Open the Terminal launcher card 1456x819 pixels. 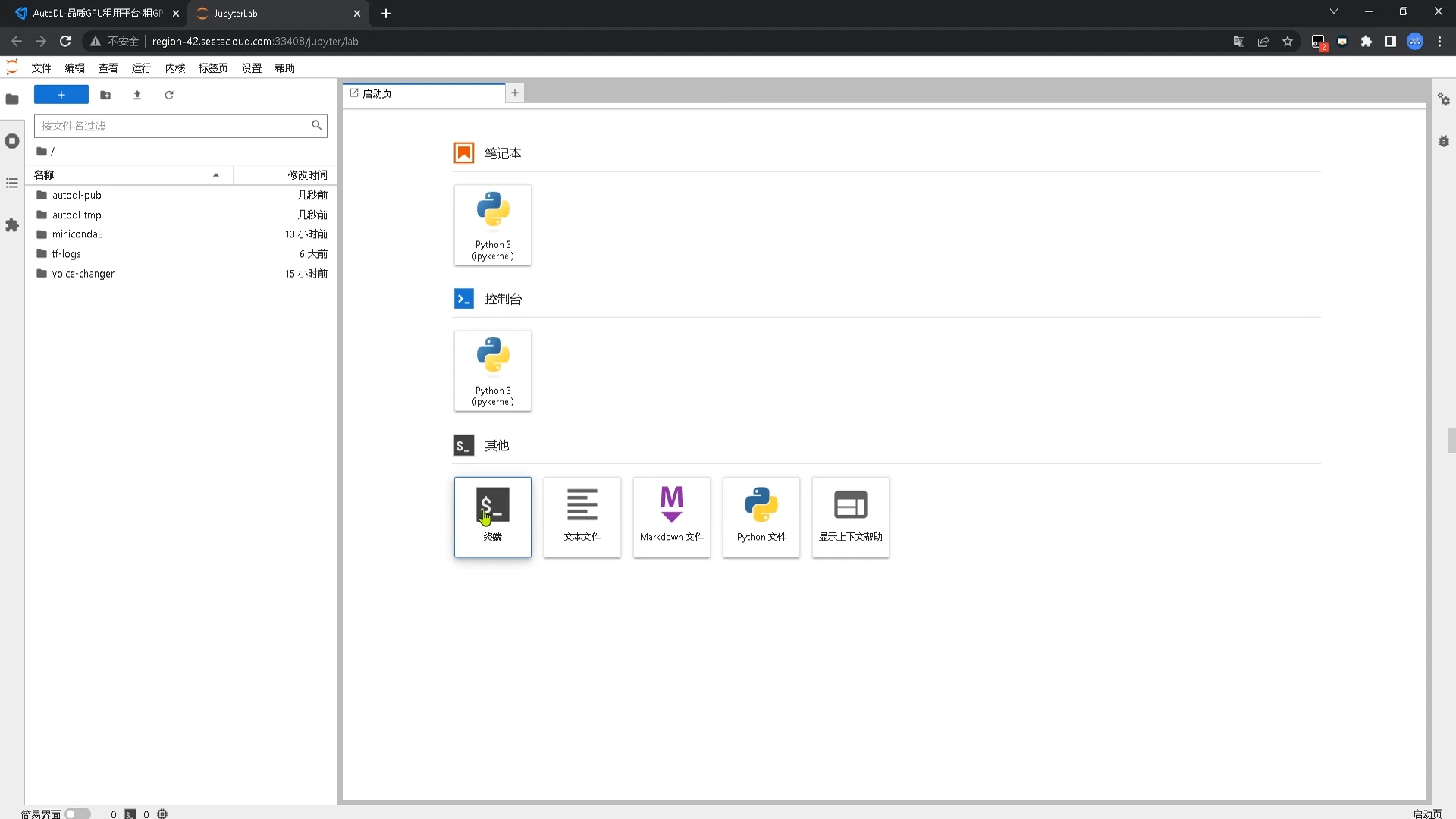click(493, 517)
